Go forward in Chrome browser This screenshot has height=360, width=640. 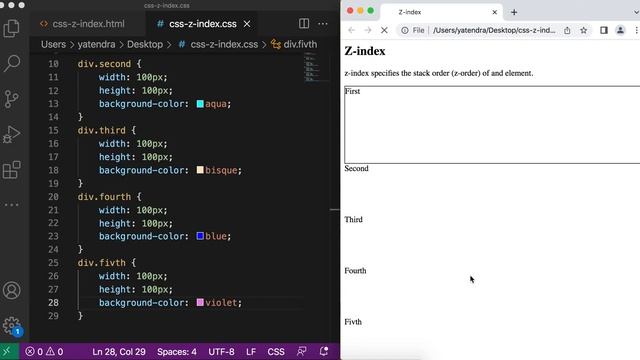coord(368,30)
